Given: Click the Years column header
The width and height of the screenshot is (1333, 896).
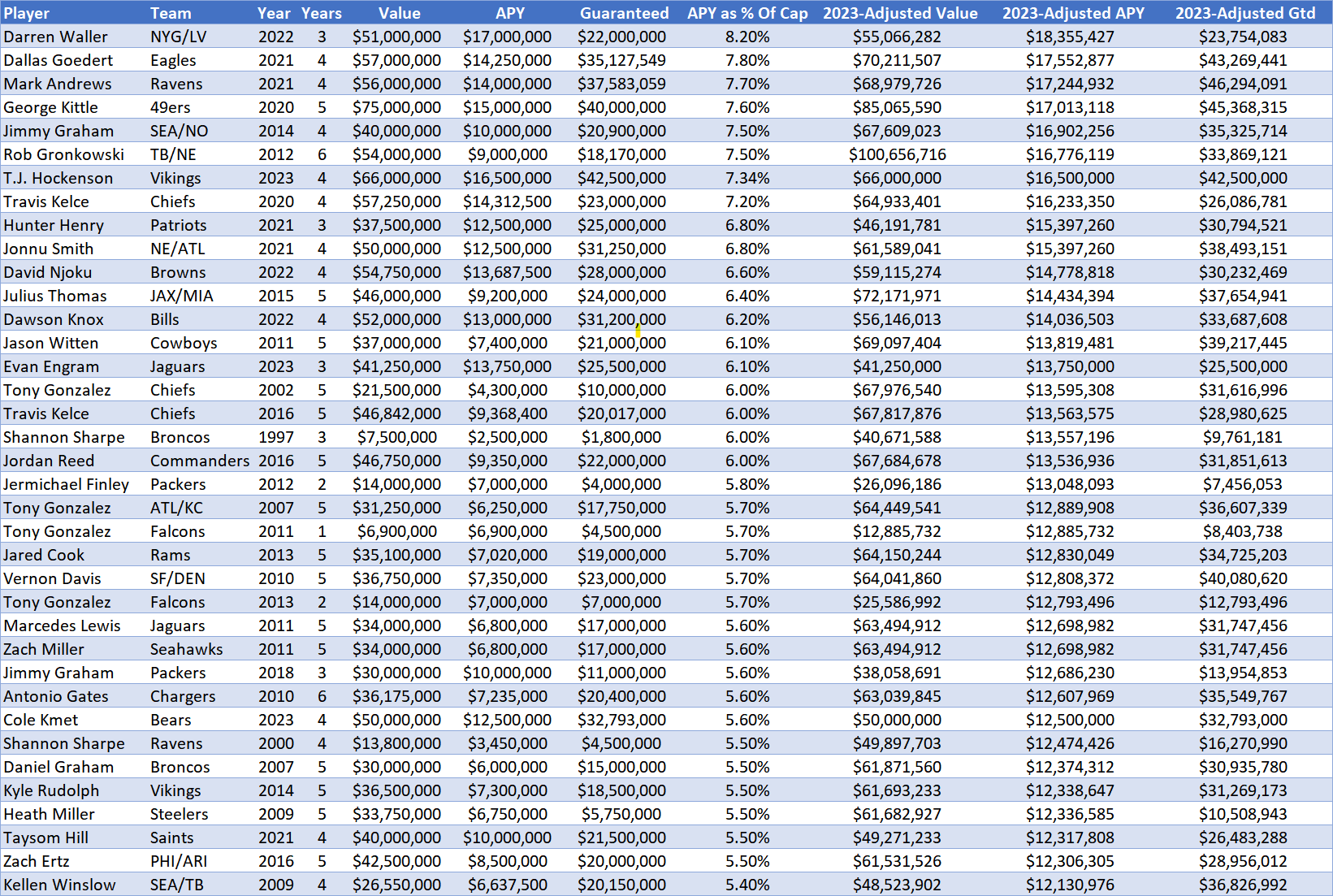Looking at the screenshot, I should click(x=322, y=13).
